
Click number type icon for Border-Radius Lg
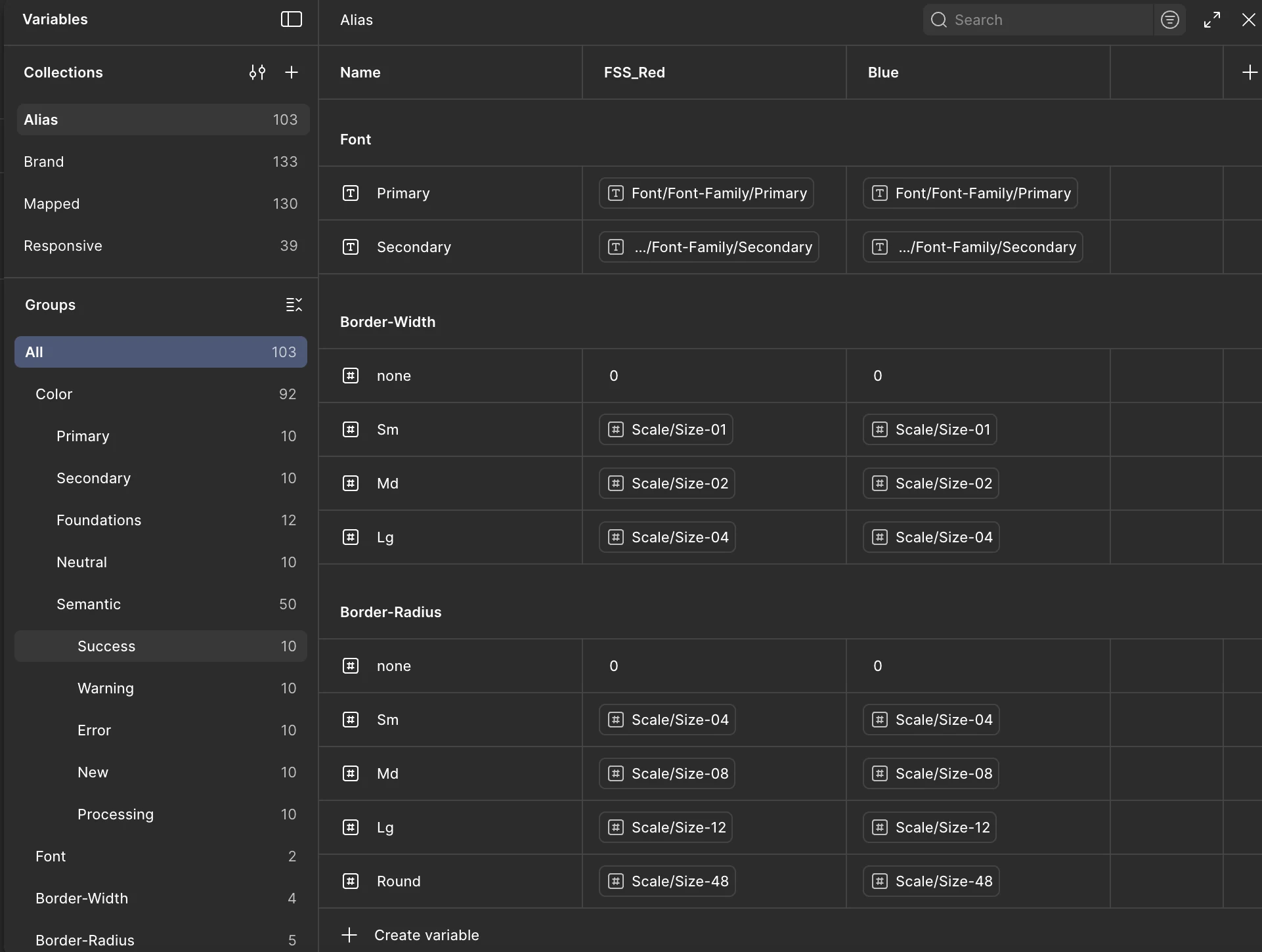(x=351, y=827)
